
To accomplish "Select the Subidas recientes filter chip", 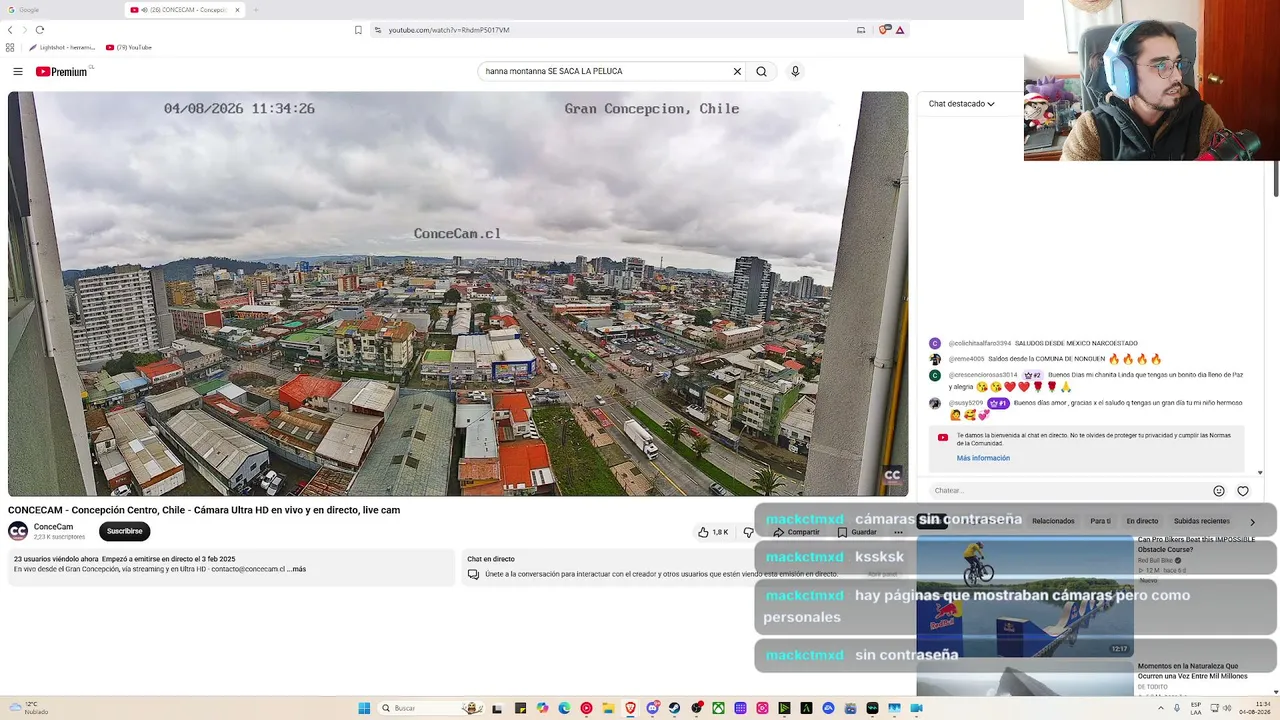I will pos(1202,521).
